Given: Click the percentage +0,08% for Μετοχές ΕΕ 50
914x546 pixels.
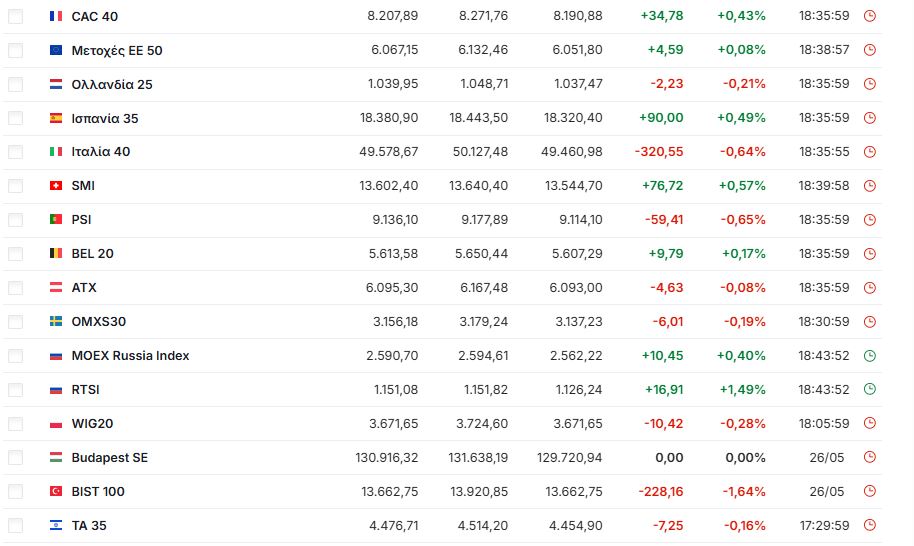Looking at the screenshot, I should coord(741,50).
